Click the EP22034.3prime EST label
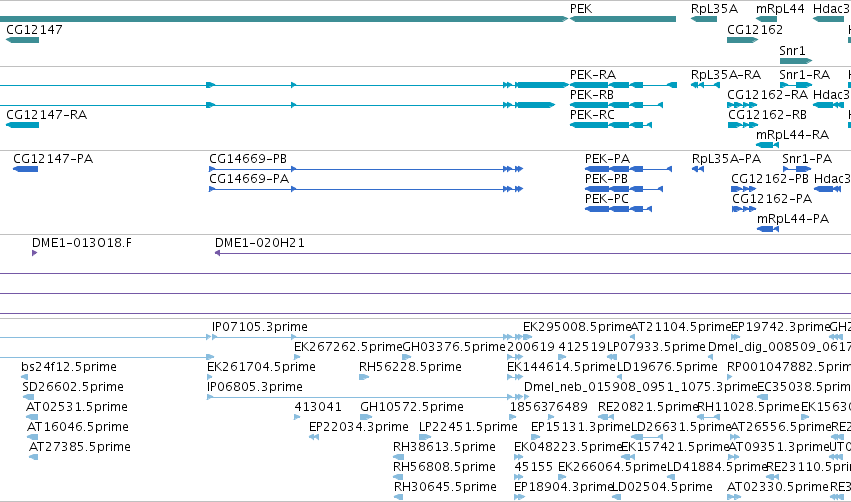851x502 pixels. click(x=359, y=427)
